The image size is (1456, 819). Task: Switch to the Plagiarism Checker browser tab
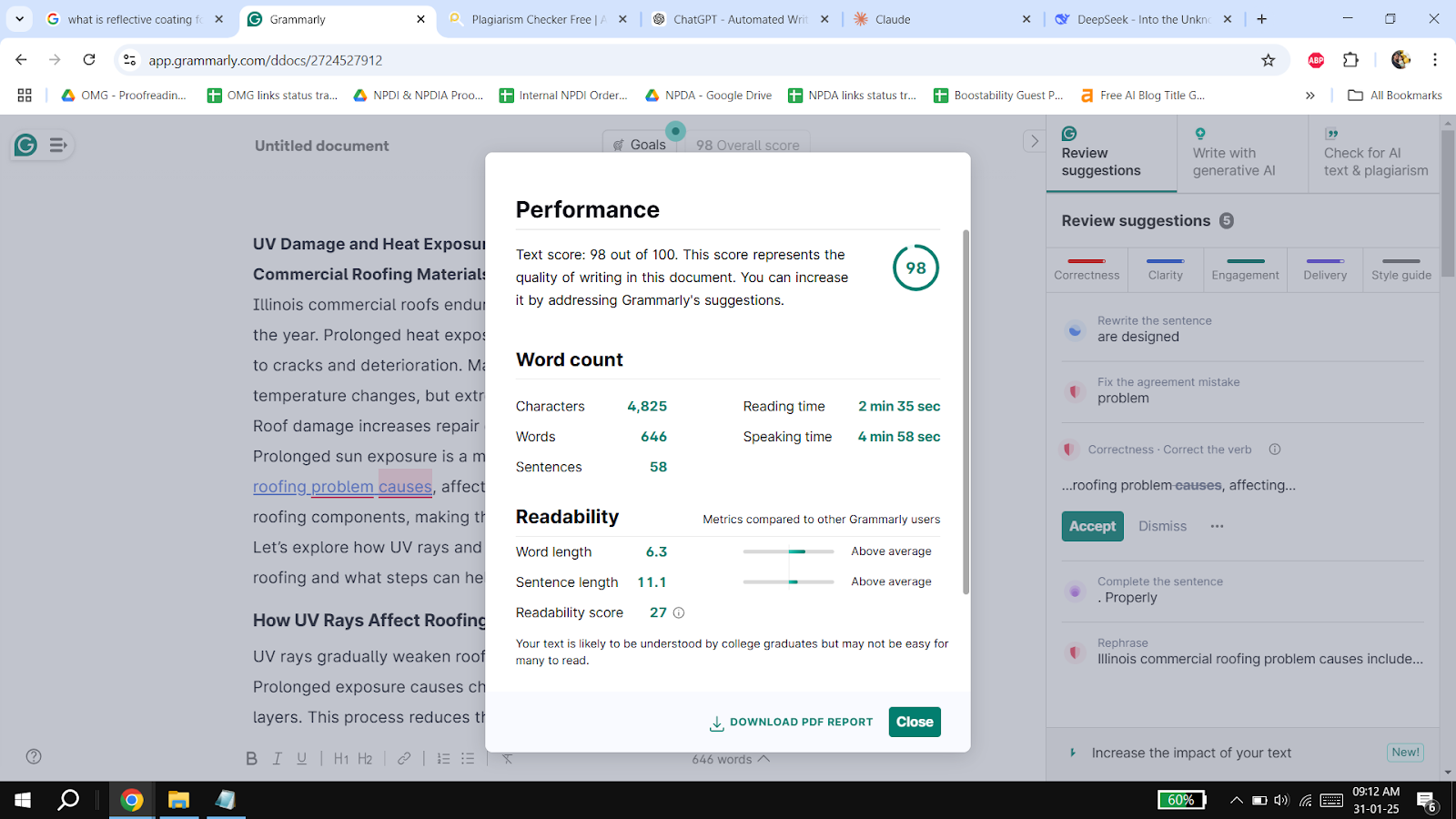pyautogui.click(x=538, y=19)
